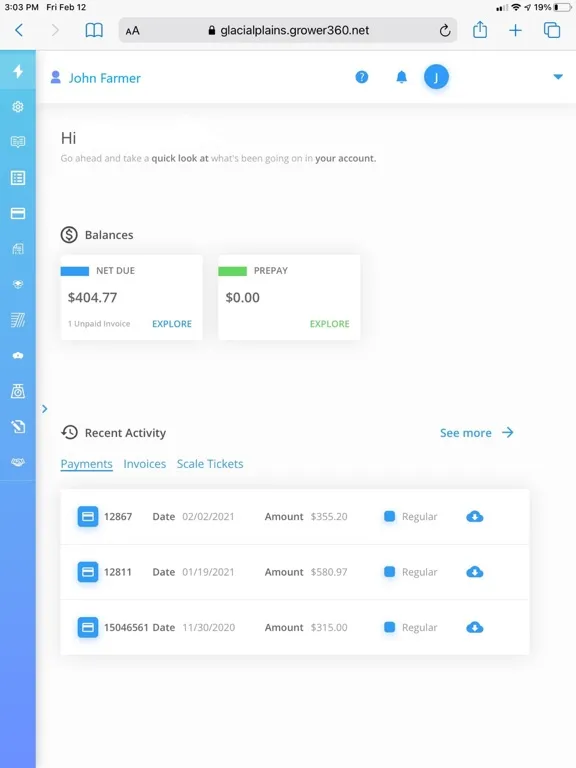This screenshot has height=768, width=576.
Task: Click the amount $580.97
Action: coord(329,572)
